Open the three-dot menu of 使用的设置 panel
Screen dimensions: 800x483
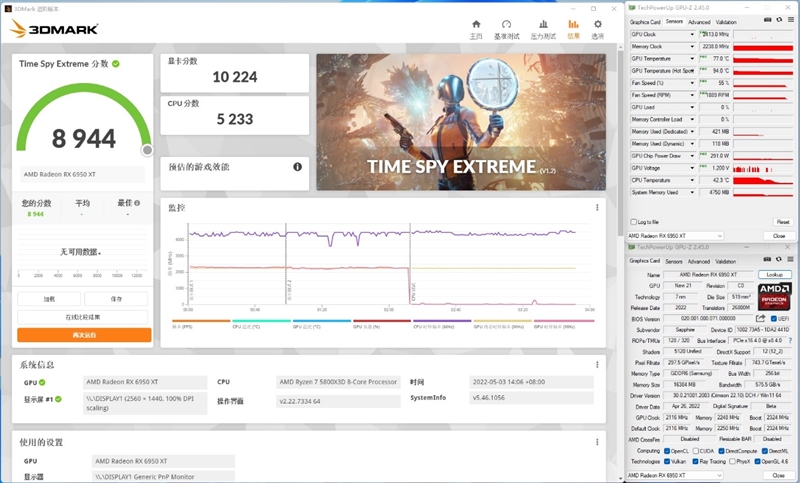click(597, 442)
